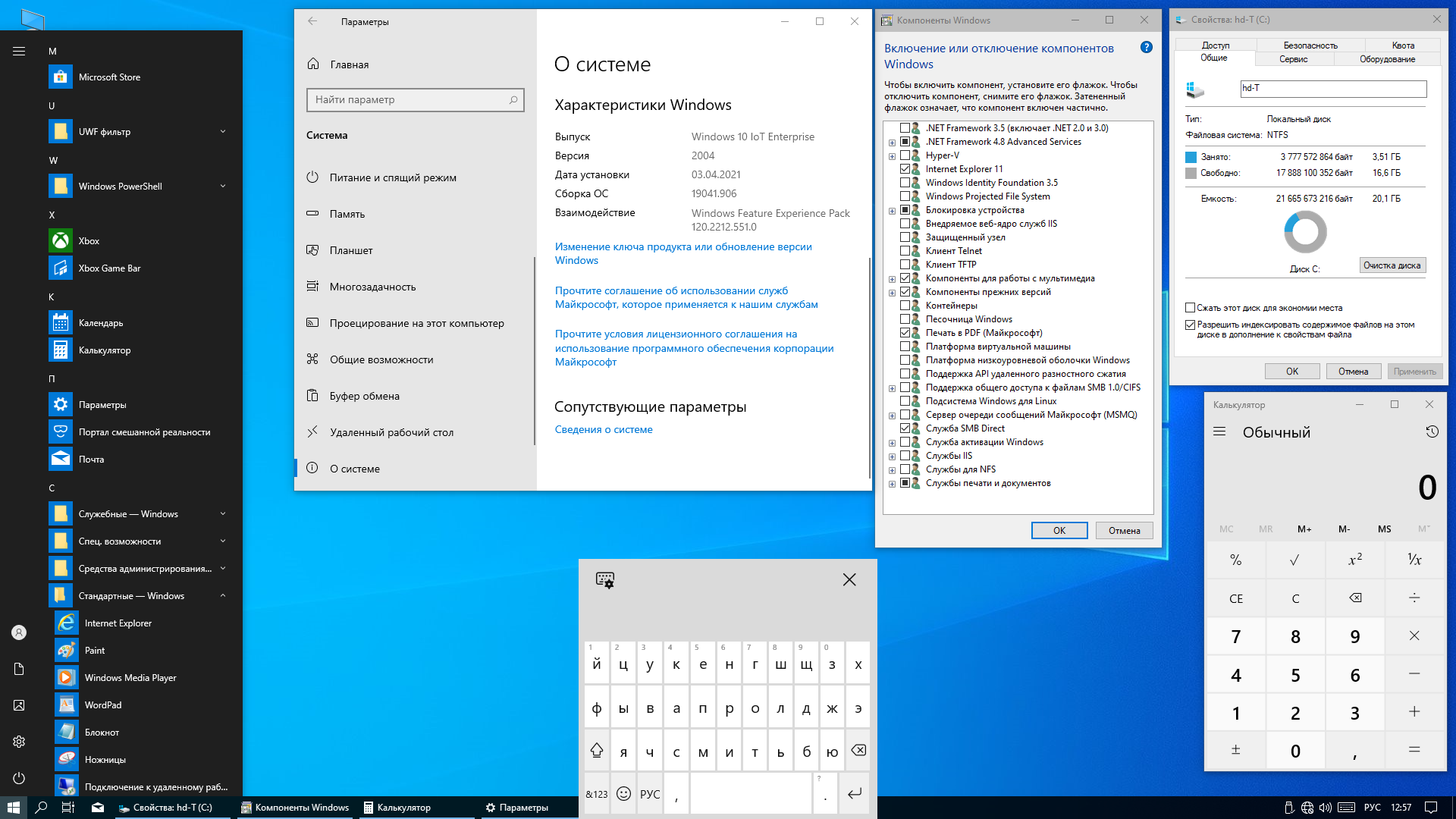Expand Службы IIS tree node
1456x819 pixels.
pyautogui.click(x=892, y=457)
